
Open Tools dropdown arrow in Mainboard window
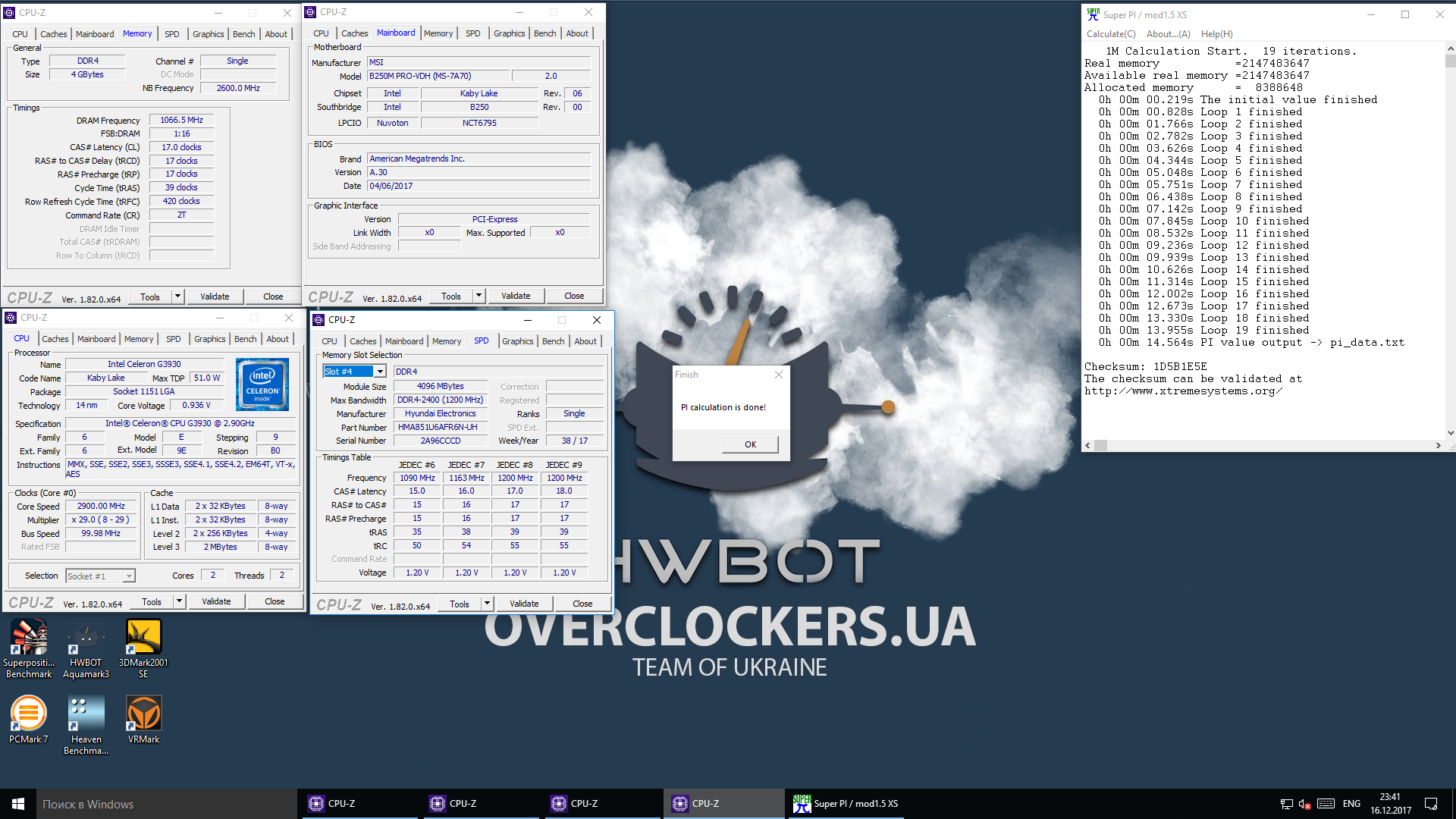(479, 296)
